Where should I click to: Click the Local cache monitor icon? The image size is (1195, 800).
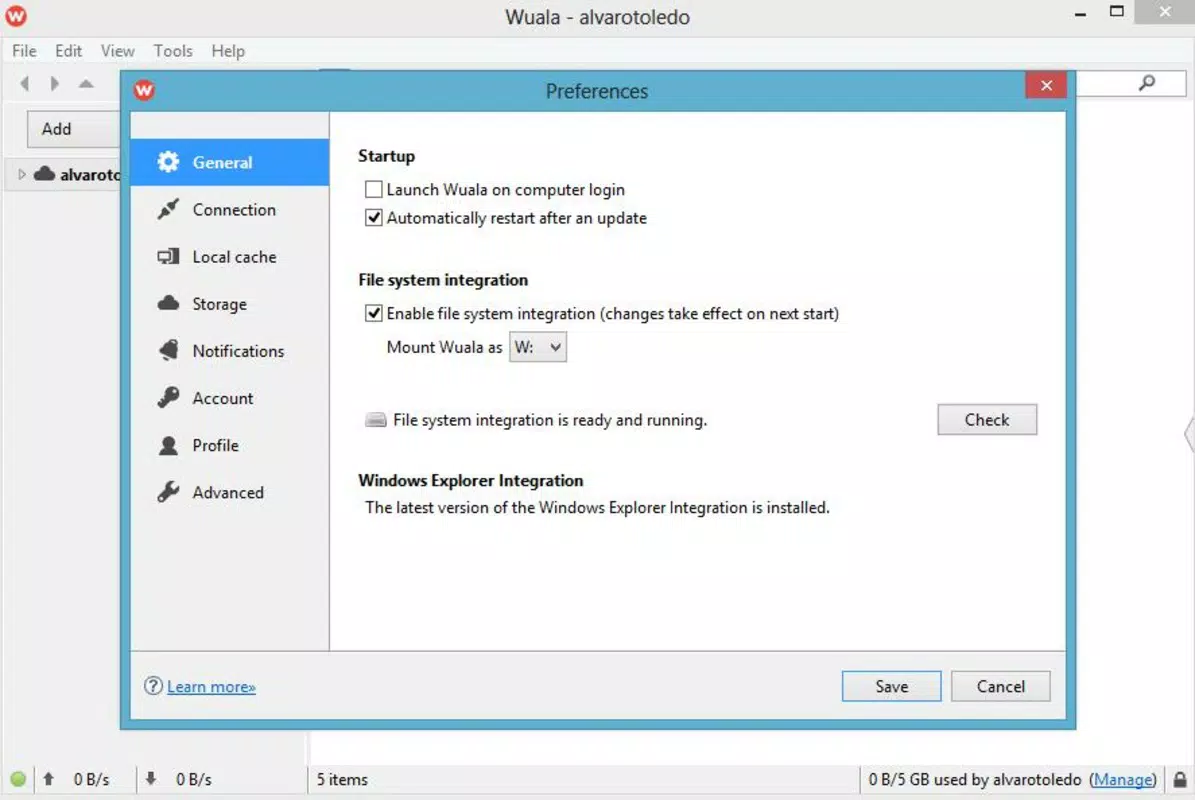click(168, 256)
